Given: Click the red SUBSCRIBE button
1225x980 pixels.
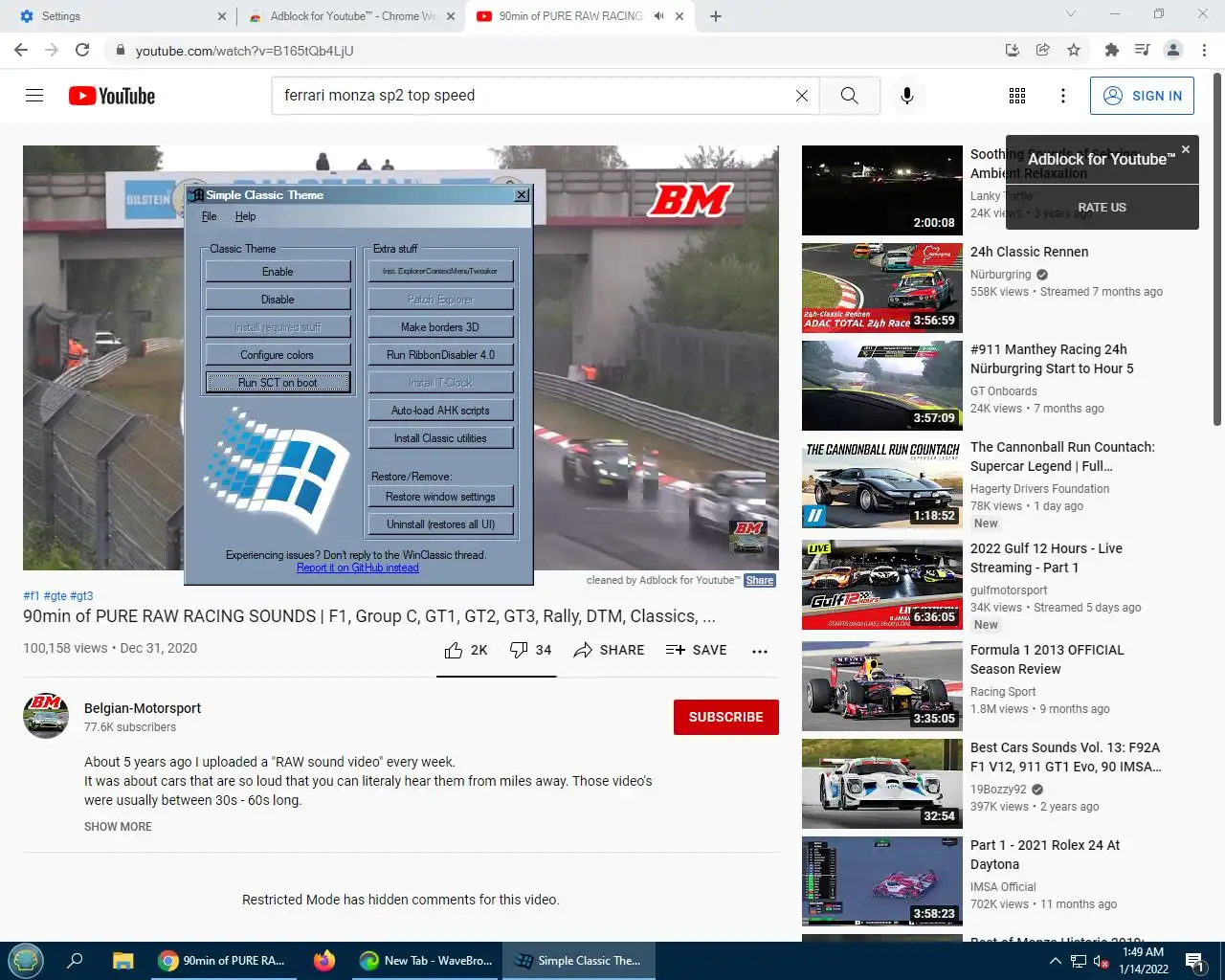Looking at the screenshot, I should pyautogui.click(x=726, y=717).
